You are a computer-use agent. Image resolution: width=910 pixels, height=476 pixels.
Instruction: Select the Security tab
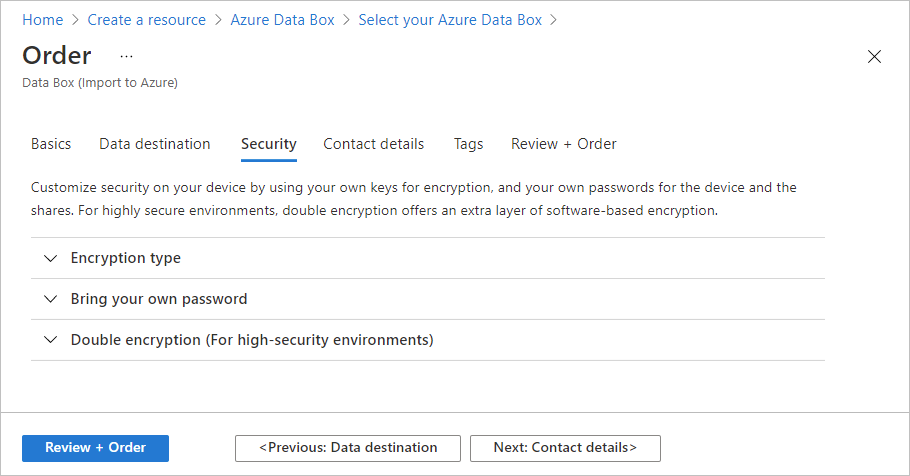(269, 144)
